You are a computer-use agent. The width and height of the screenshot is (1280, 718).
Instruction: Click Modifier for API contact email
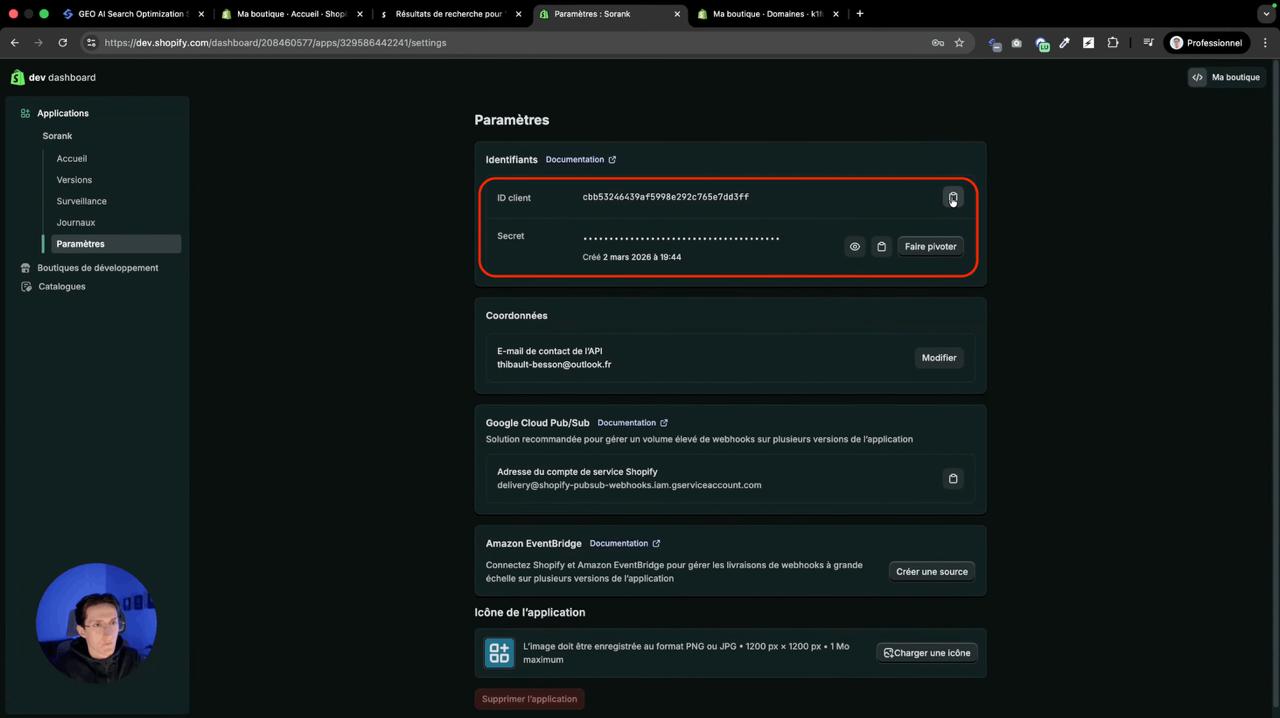click(939, 358)
